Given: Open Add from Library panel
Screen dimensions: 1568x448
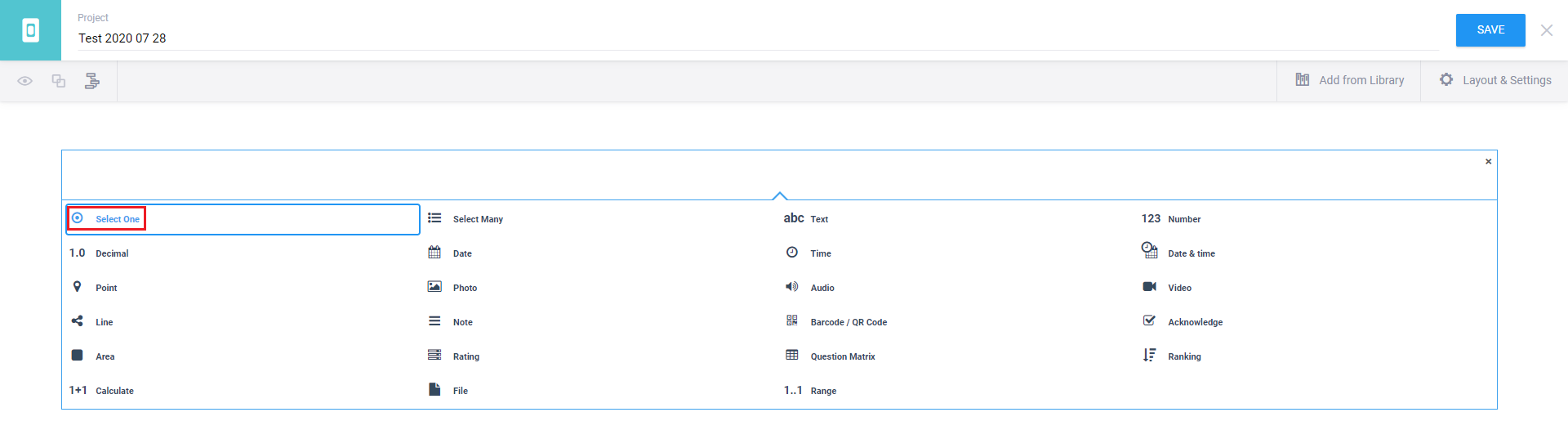Looking at the screenshot, I should coord(1350,80).
